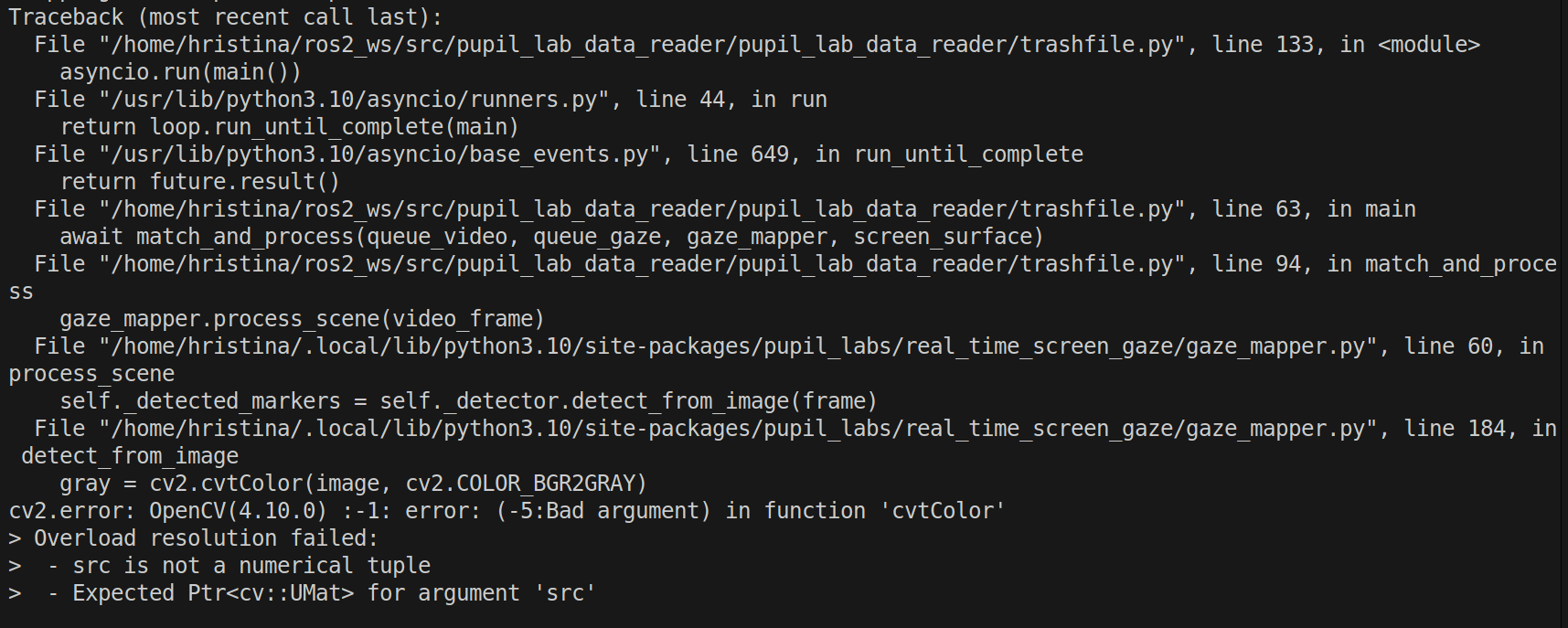Viewport: 1568px width, 628px height.
Task: Click the self._detected_markers assignment line
Action: coord(468,401)
